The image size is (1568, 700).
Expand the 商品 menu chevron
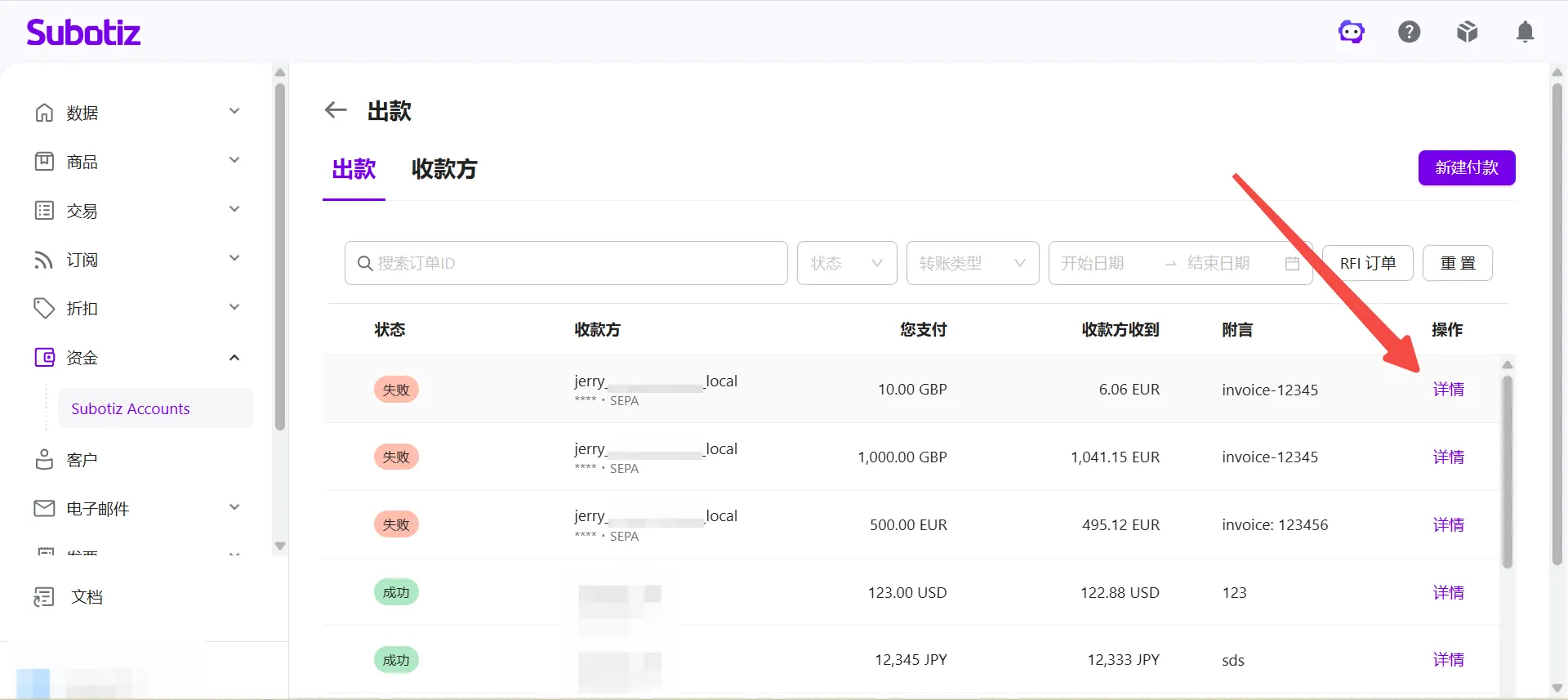coord(234,160)
